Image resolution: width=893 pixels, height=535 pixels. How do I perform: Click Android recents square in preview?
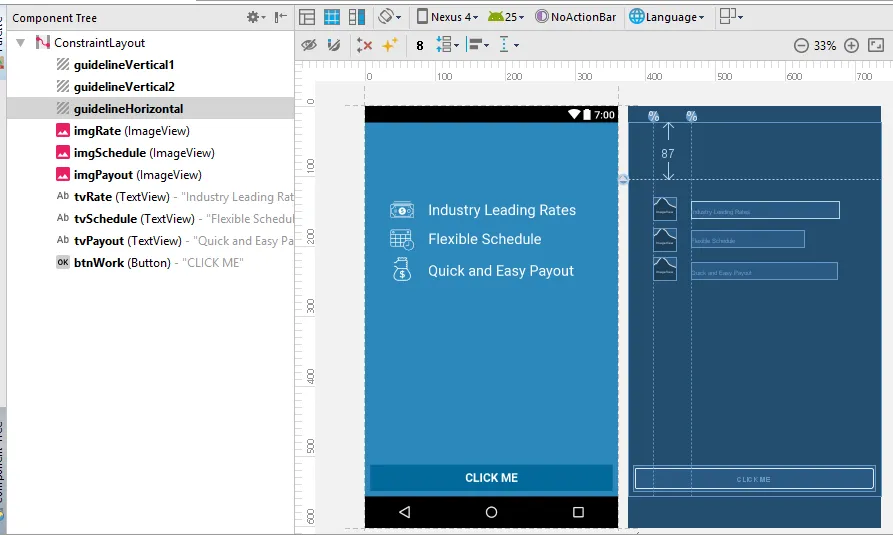tap(578, 512)
